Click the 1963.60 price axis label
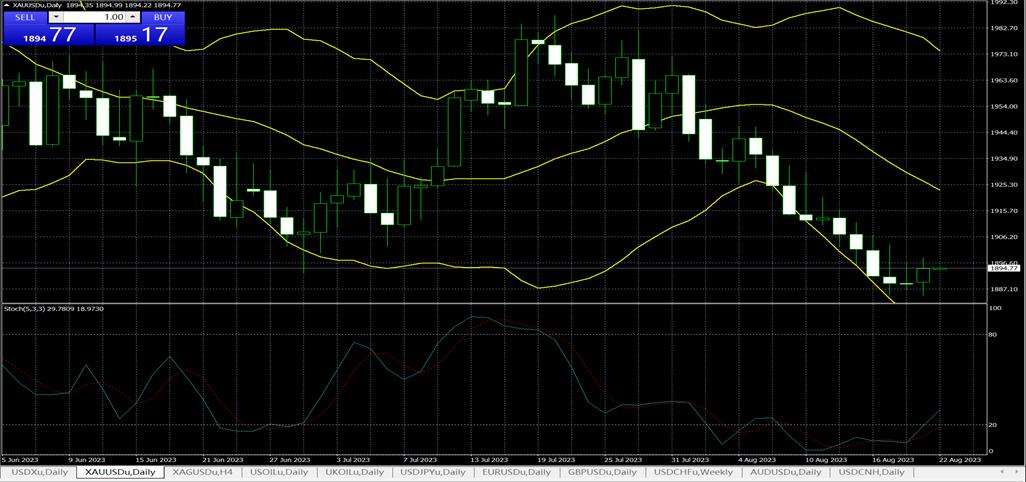The width and height of the screenshot is (1026, 482). click(x=1002, y=80)
